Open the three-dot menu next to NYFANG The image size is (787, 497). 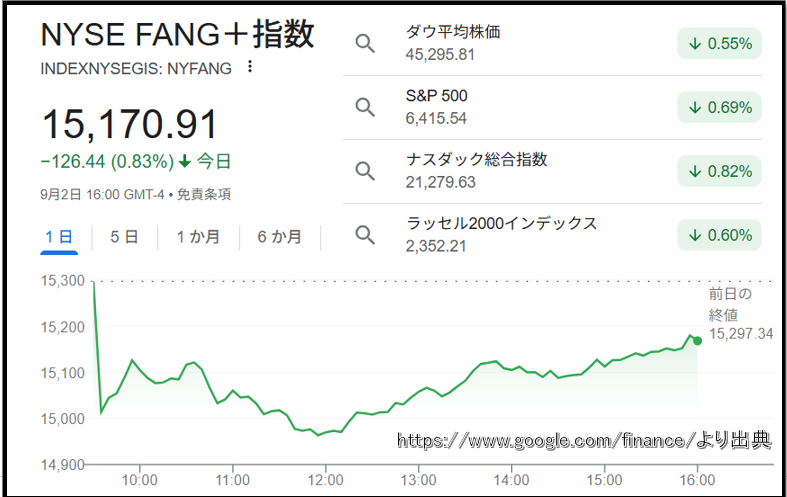tap(250, 67)
